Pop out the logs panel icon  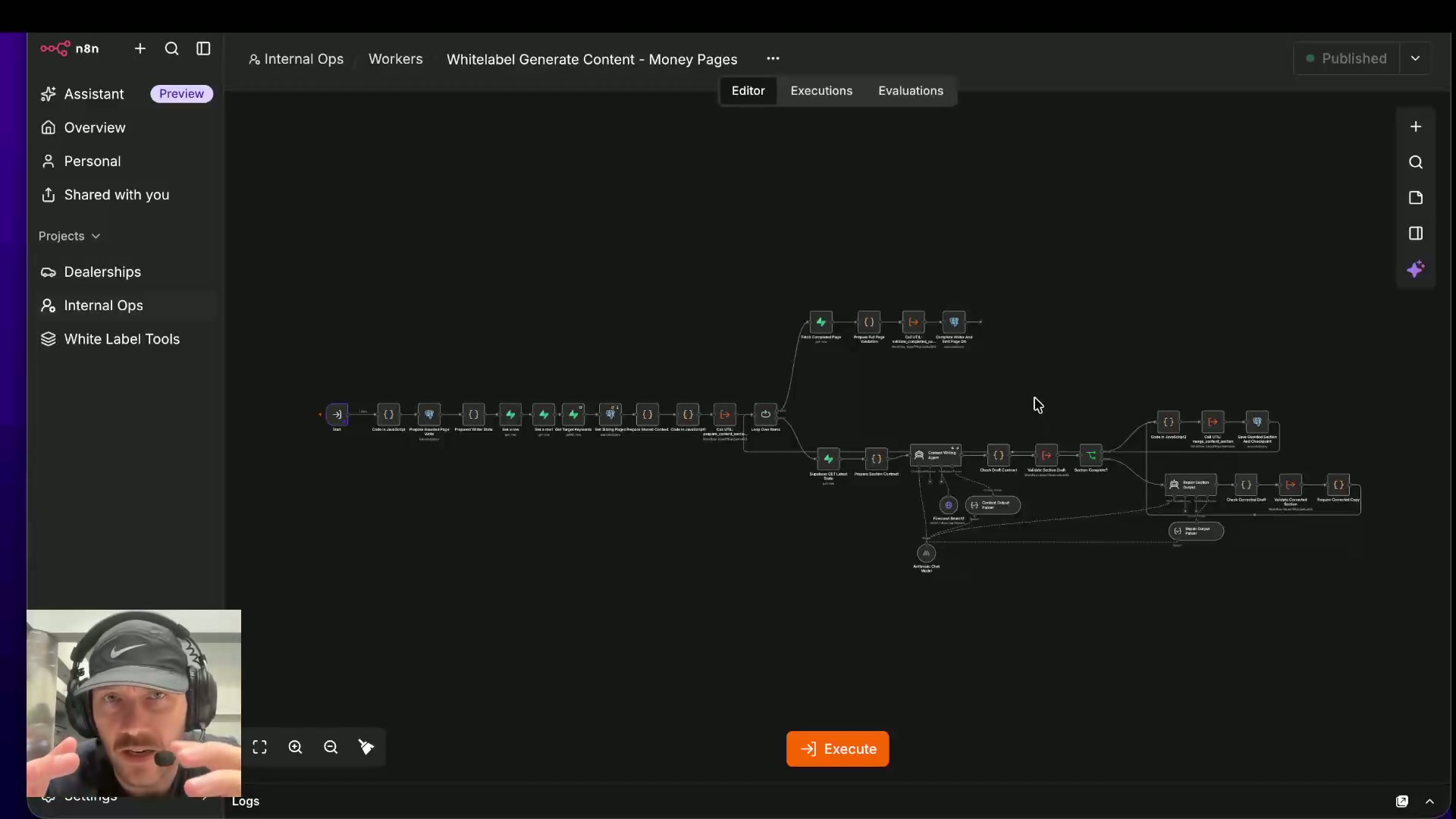1402,802
